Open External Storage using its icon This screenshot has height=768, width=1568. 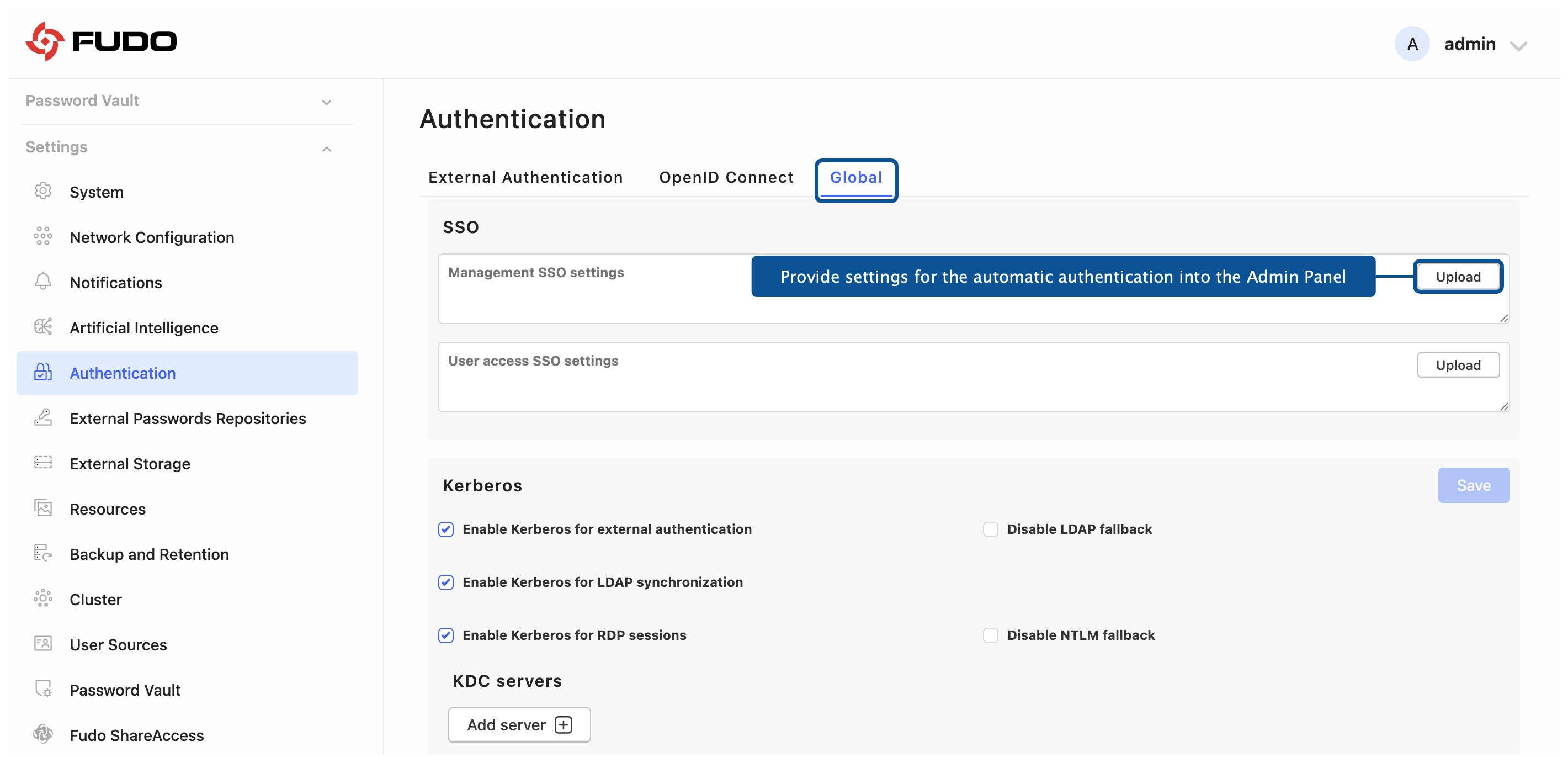coord(42,463)
